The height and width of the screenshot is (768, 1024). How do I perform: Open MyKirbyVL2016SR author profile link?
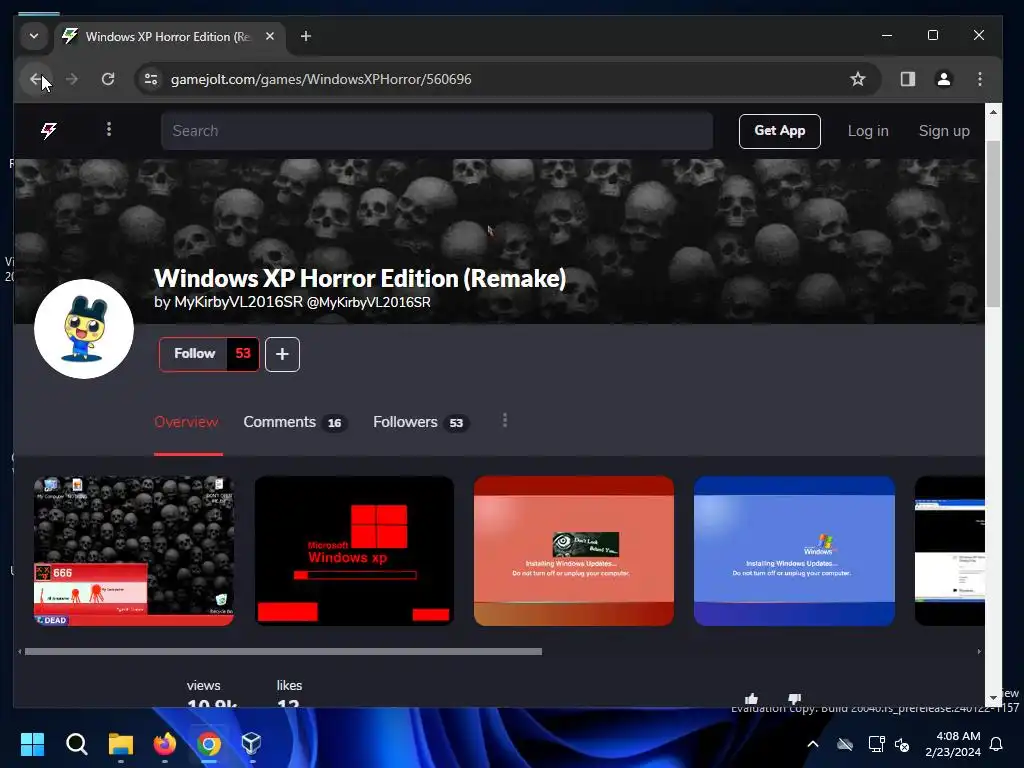click(x=238, y=302)
